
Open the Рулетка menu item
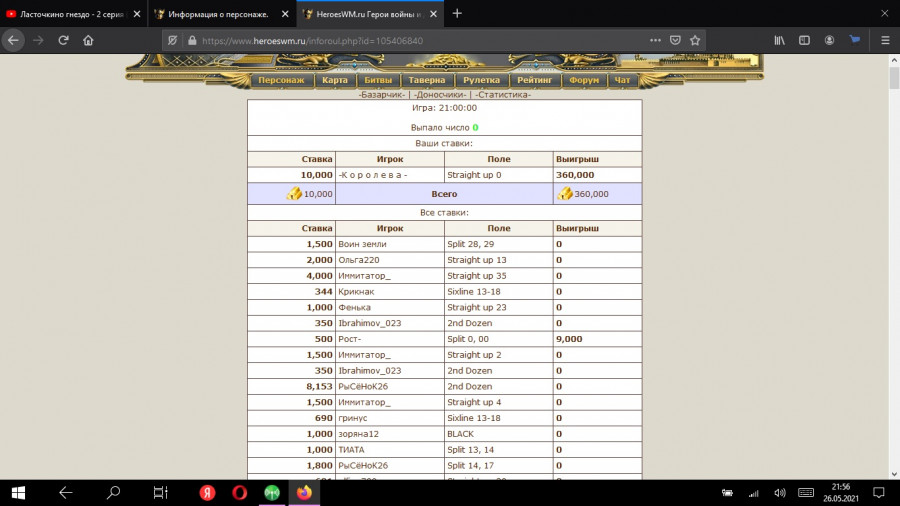point(481,80)
